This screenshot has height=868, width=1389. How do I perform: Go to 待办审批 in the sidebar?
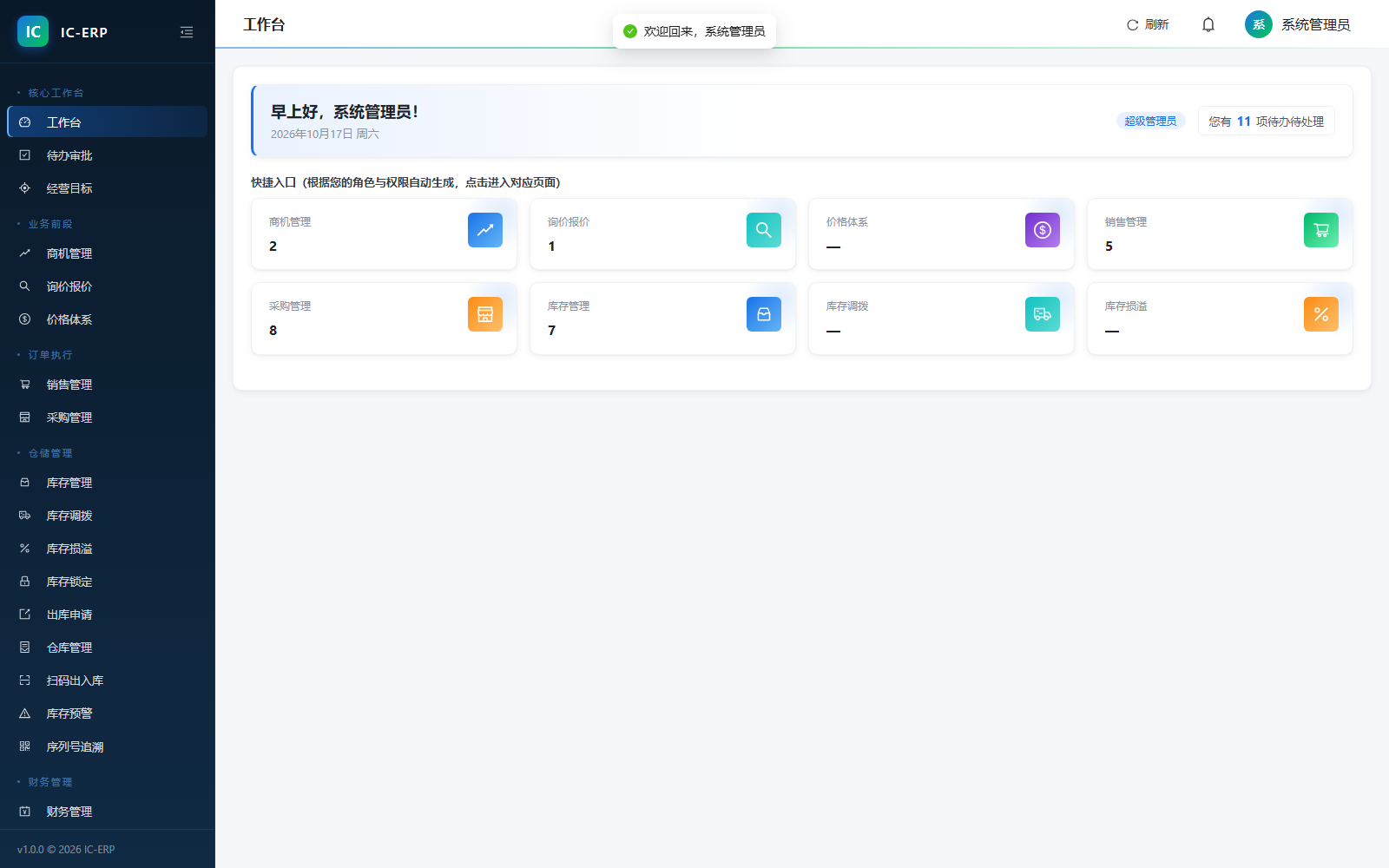[x=108, y=155]
